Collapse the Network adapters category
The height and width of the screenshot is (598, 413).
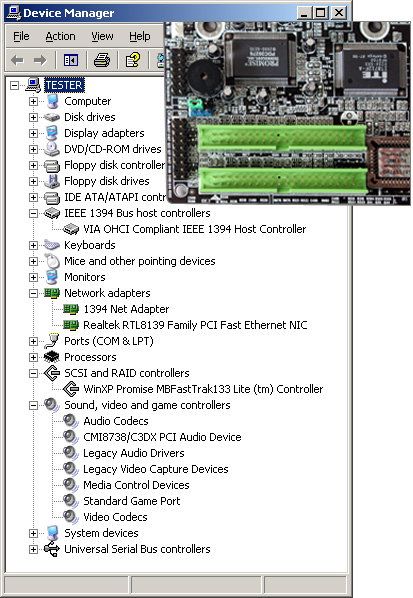point(34,293)
